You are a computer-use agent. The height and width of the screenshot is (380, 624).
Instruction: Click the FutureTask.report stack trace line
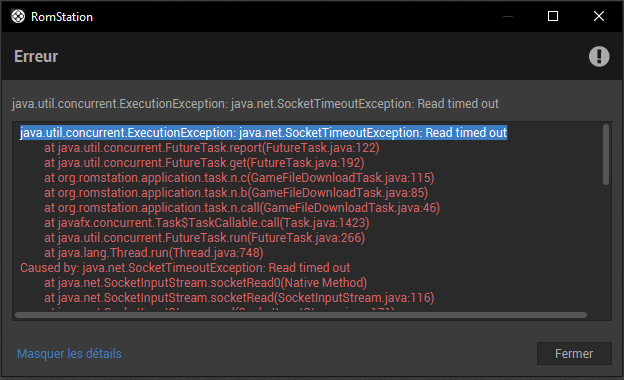coord(212,148)
